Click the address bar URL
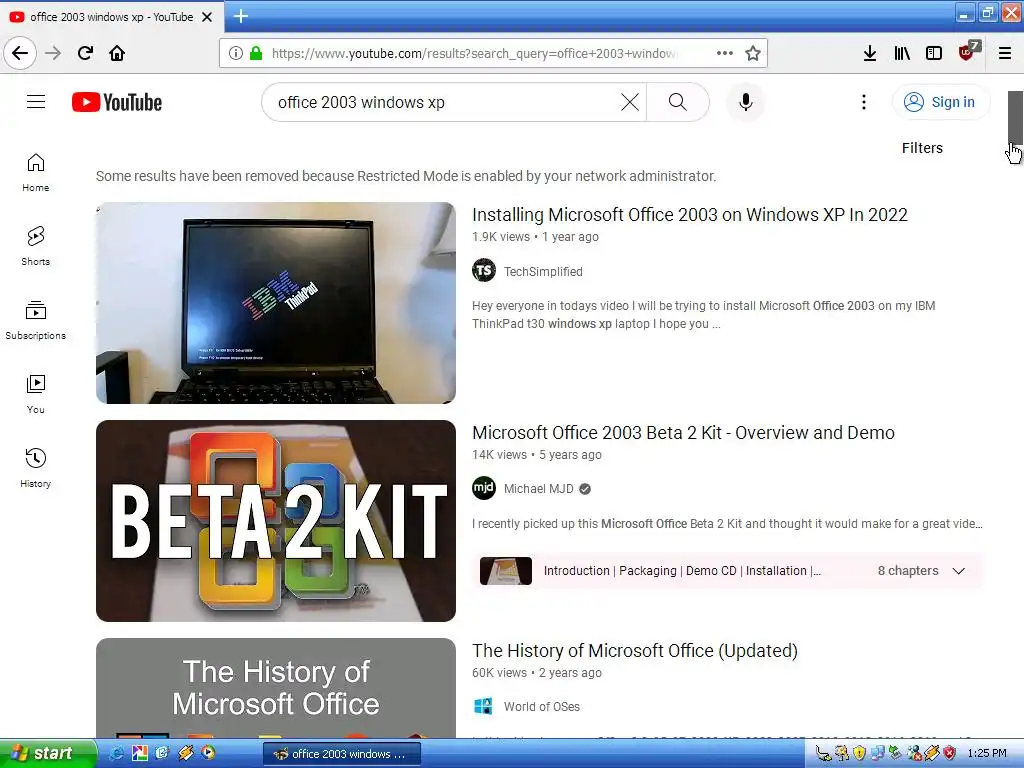 coord(473,53)
